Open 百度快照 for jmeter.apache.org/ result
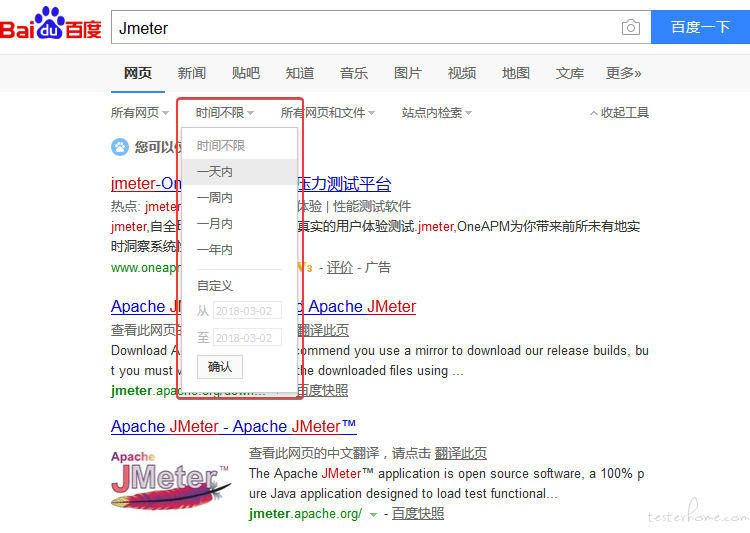 (418, 514)
